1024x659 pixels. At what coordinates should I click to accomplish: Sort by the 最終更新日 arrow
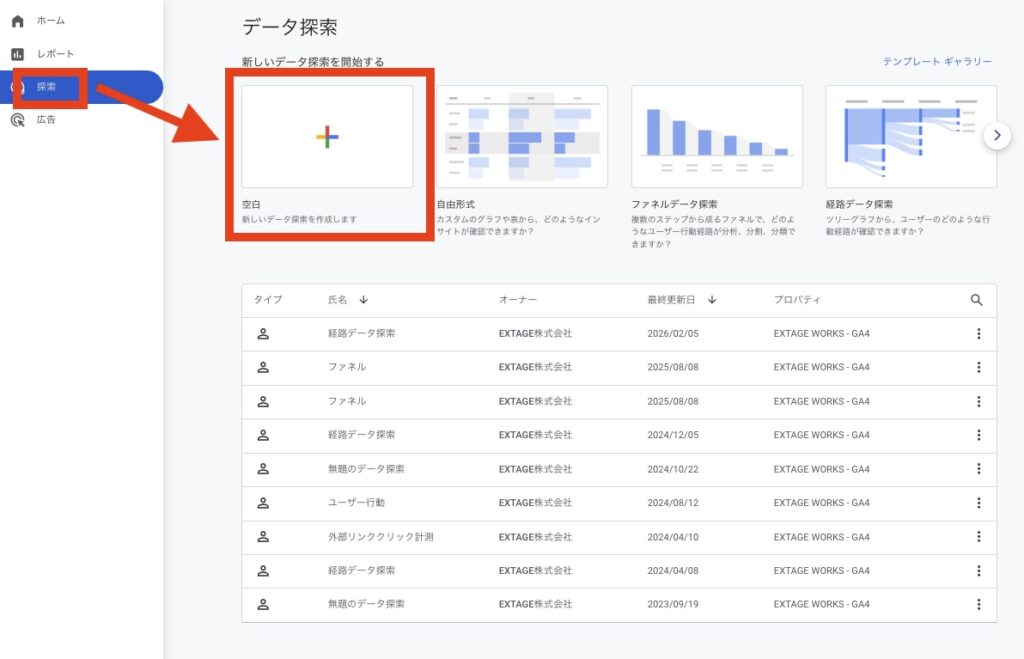coord(712,300)
